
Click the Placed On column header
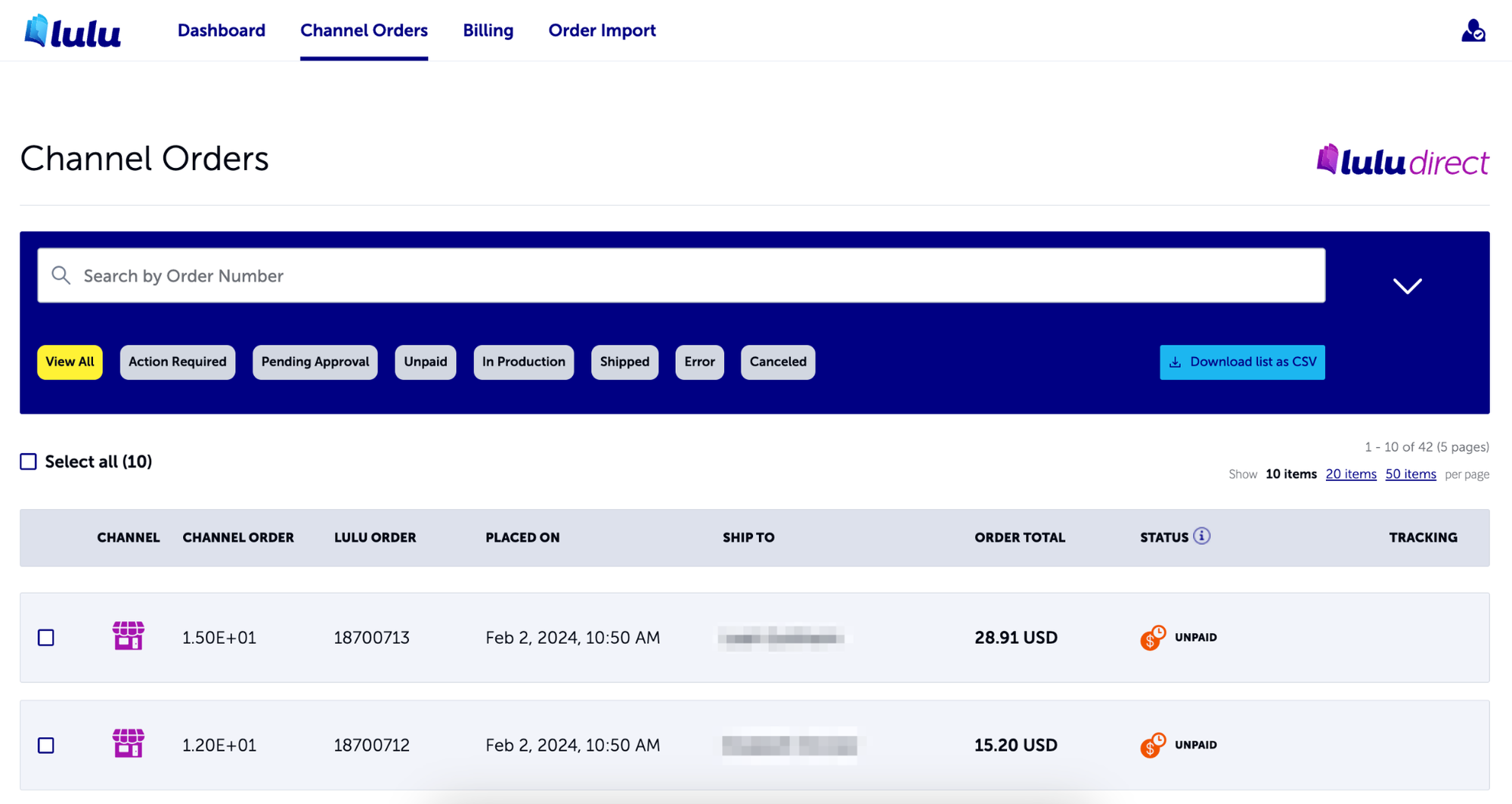click(x=522, y=538)
